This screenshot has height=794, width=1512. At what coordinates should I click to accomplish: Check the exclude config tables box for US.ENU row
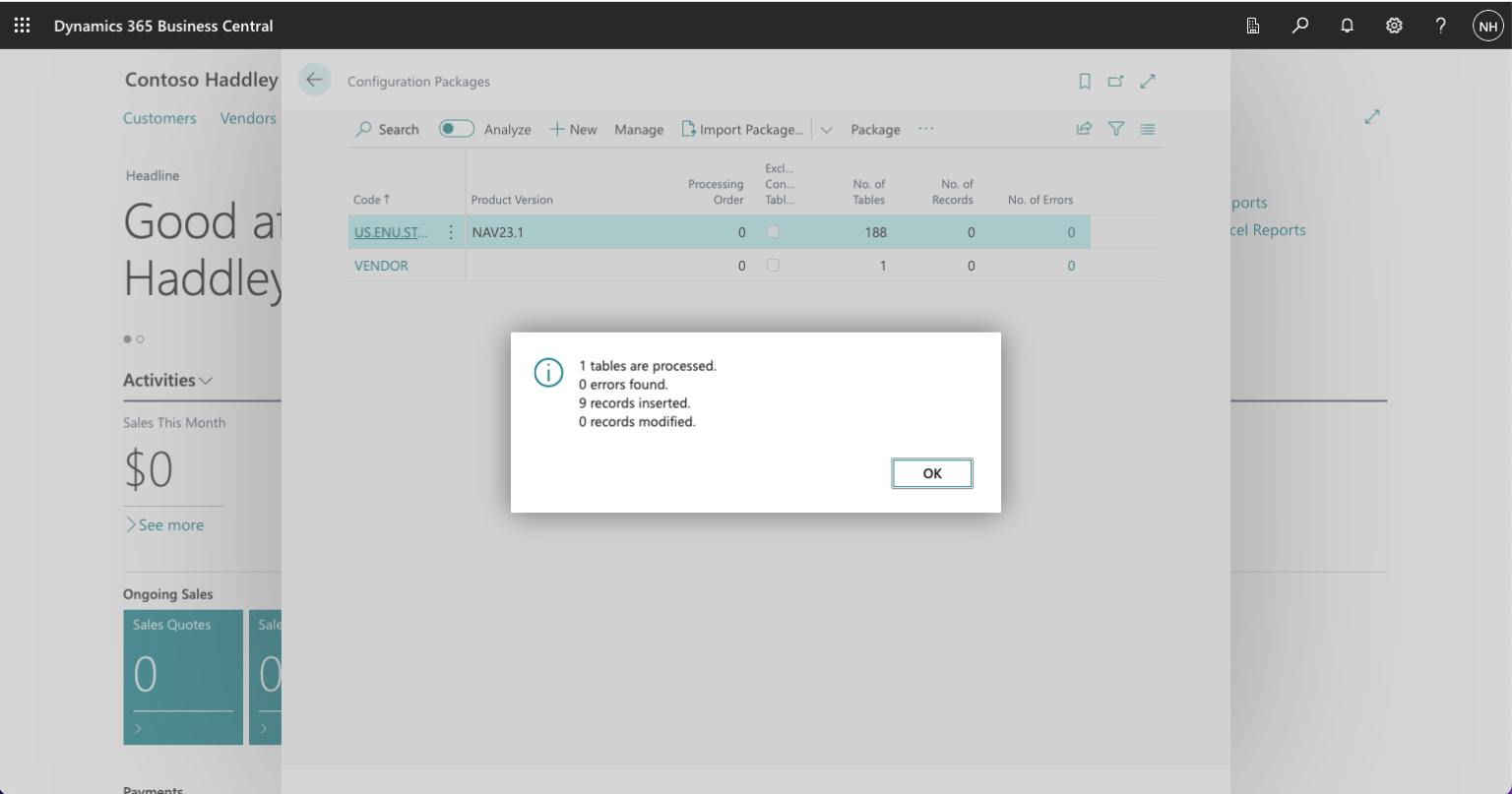tap(773, 232)
